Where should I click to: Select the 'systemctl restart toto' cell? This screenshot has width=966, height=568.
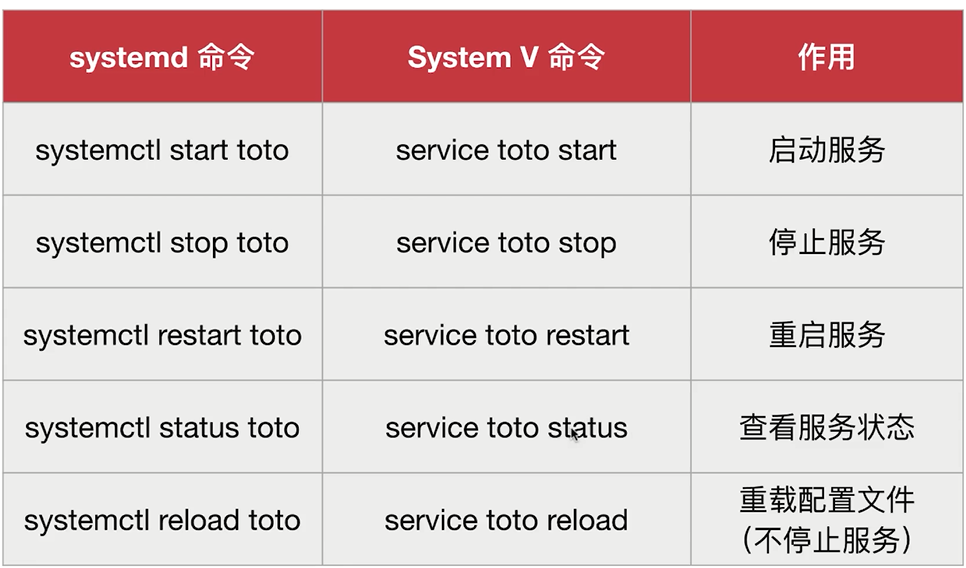[x=163, y=335]
